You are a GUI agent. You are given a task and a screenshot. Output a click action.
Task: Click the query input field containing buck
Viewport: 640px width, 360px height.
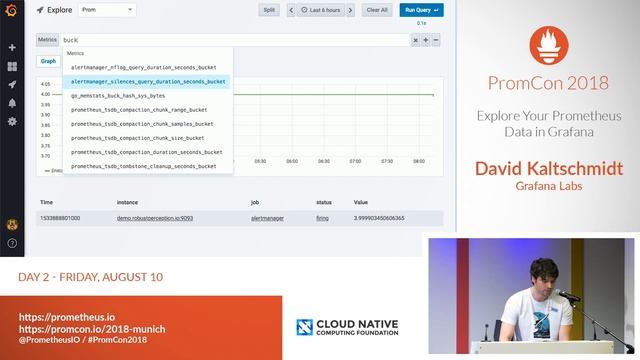pos(235,40)
